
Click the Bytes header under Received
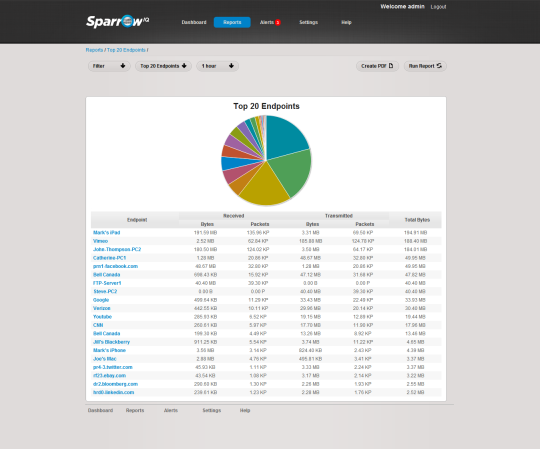207,224
